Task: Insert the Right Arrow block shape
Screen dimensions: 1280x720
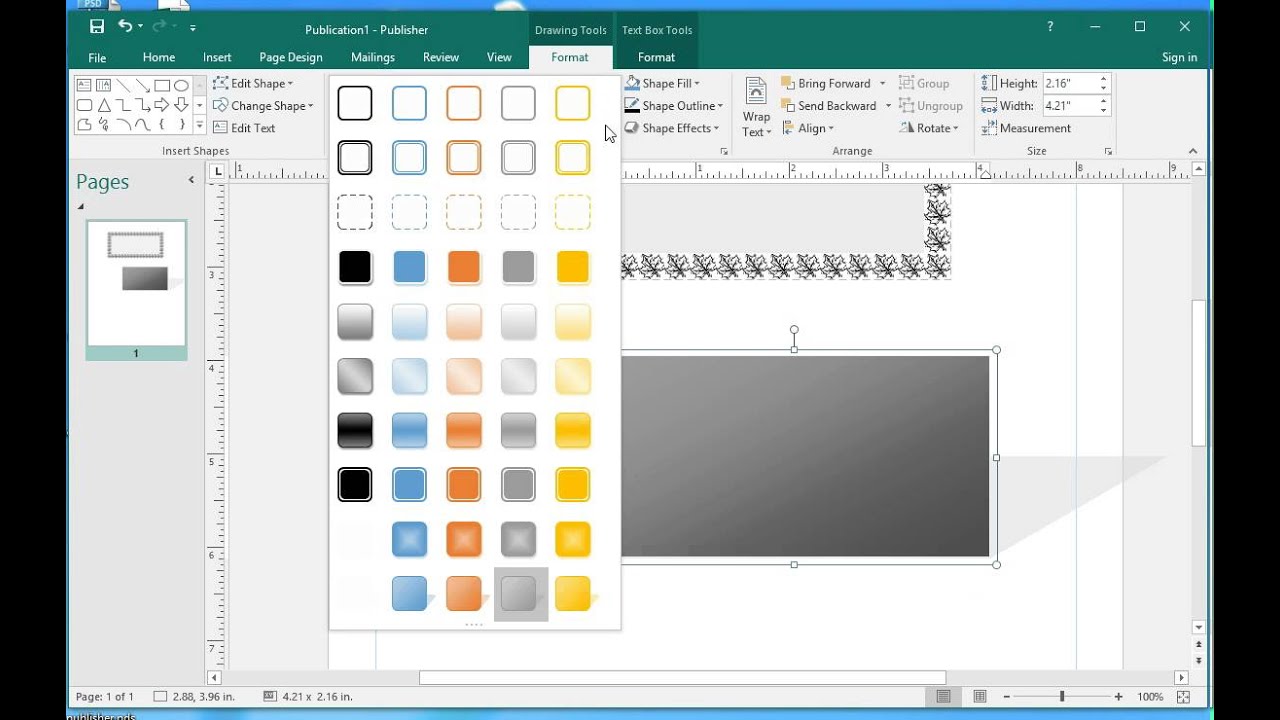Action: tap(162, 105)
